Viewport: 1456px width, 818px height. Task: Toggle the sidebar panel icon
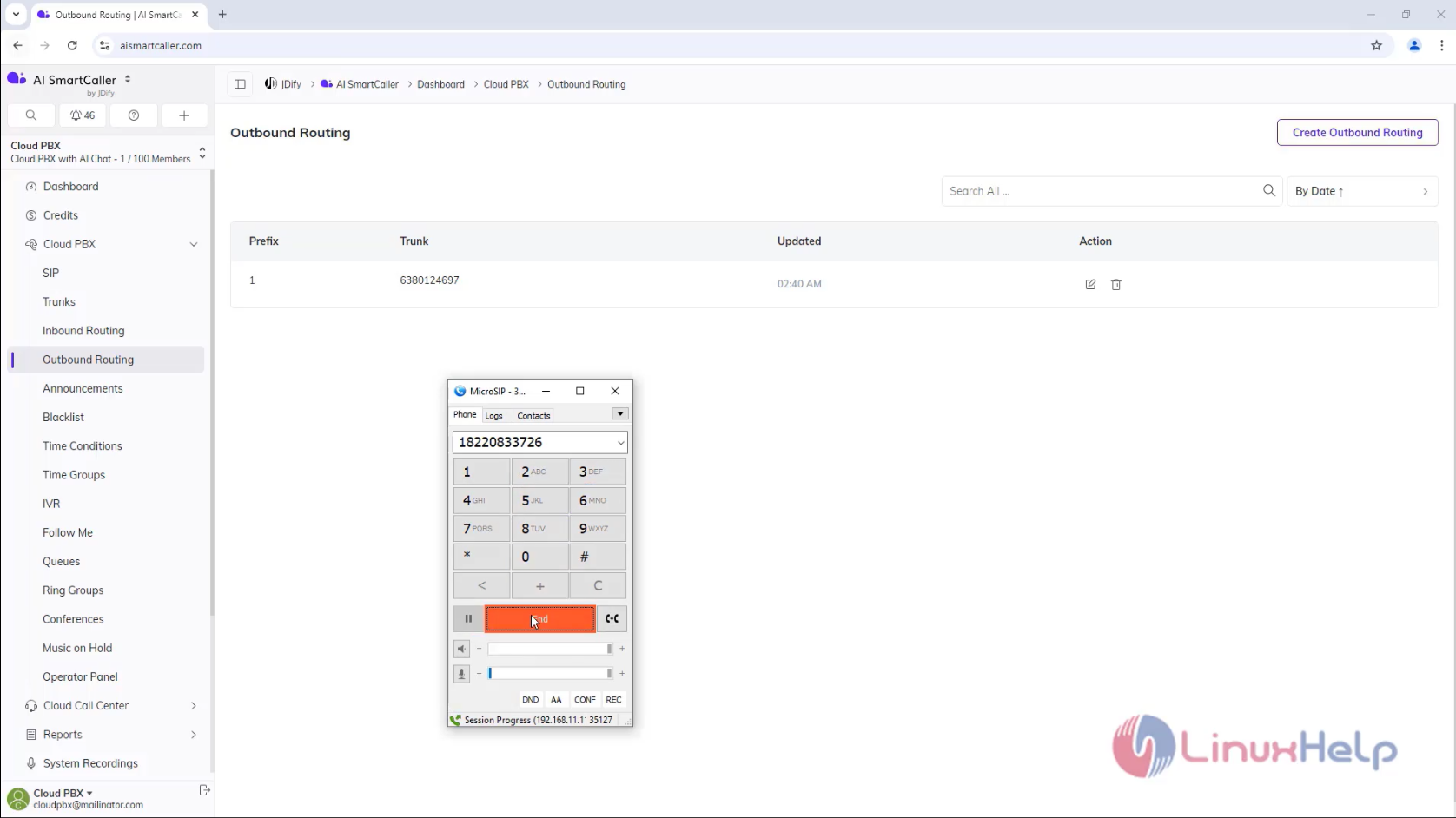pyautogui.click(x=240, y=84)
